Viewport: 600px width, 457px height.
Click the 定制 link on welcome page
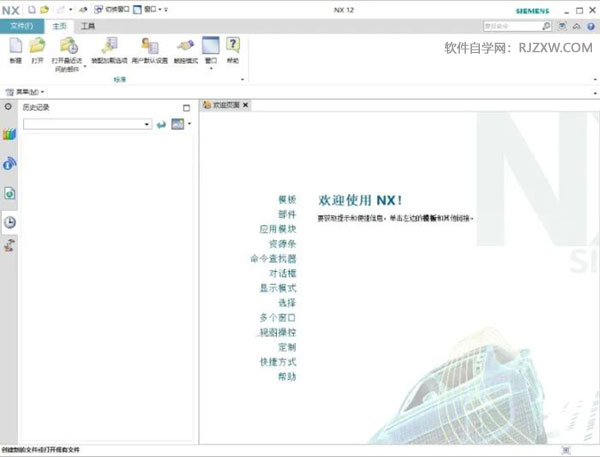(x=287, y=347)
